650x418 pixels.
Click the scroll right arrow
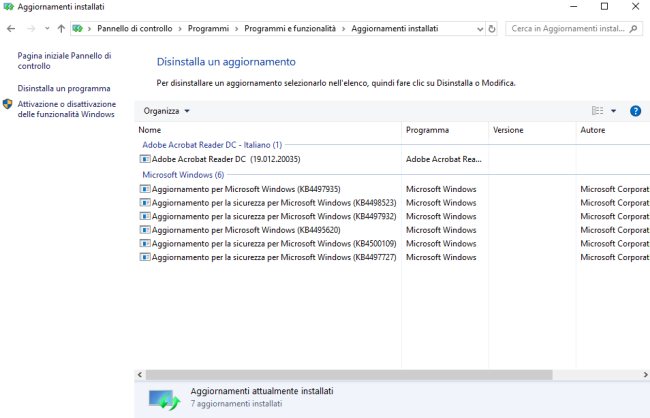(645, 375)
